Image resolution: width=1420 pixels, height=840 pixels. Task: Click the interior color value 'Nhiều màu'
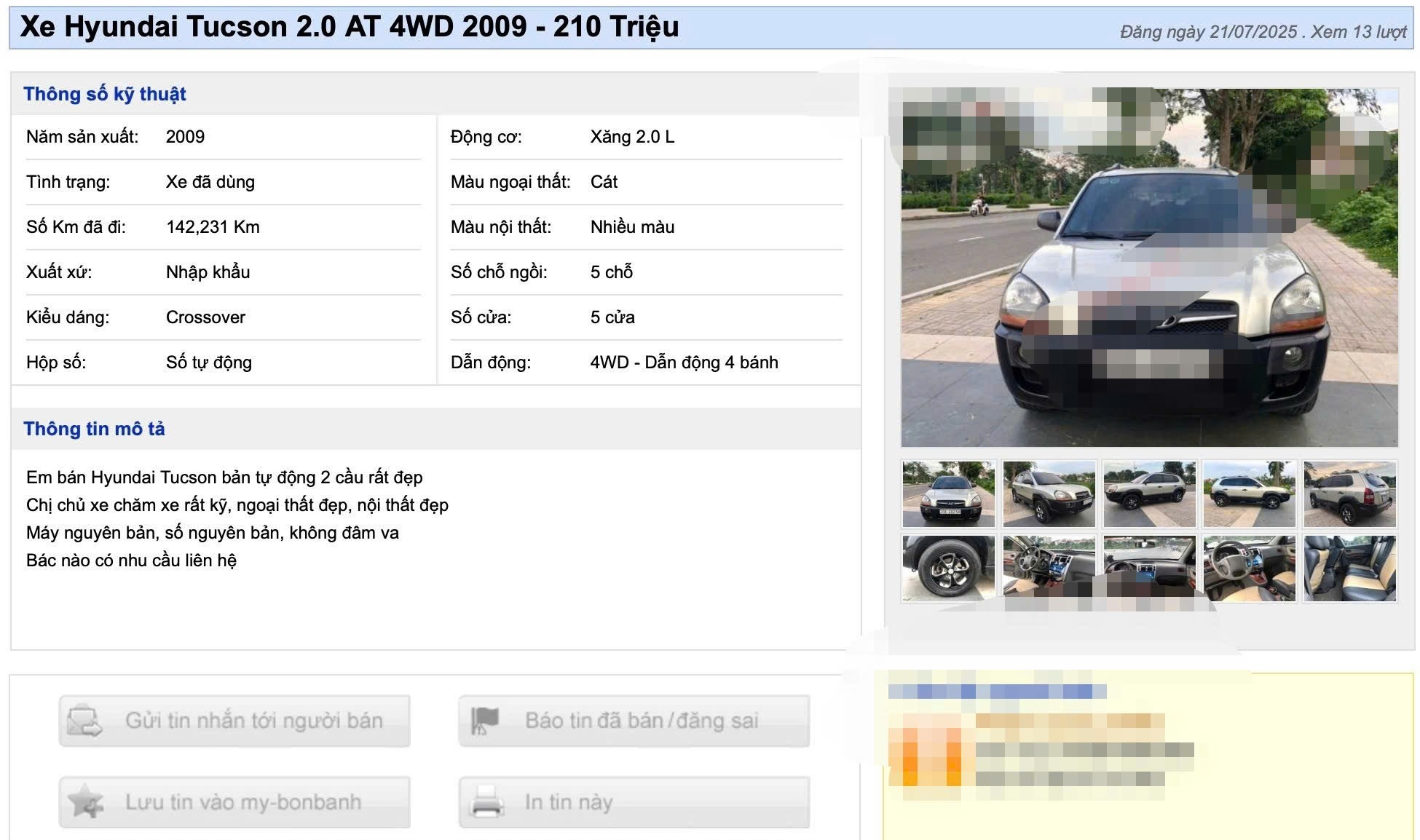(x=632, y=227)
